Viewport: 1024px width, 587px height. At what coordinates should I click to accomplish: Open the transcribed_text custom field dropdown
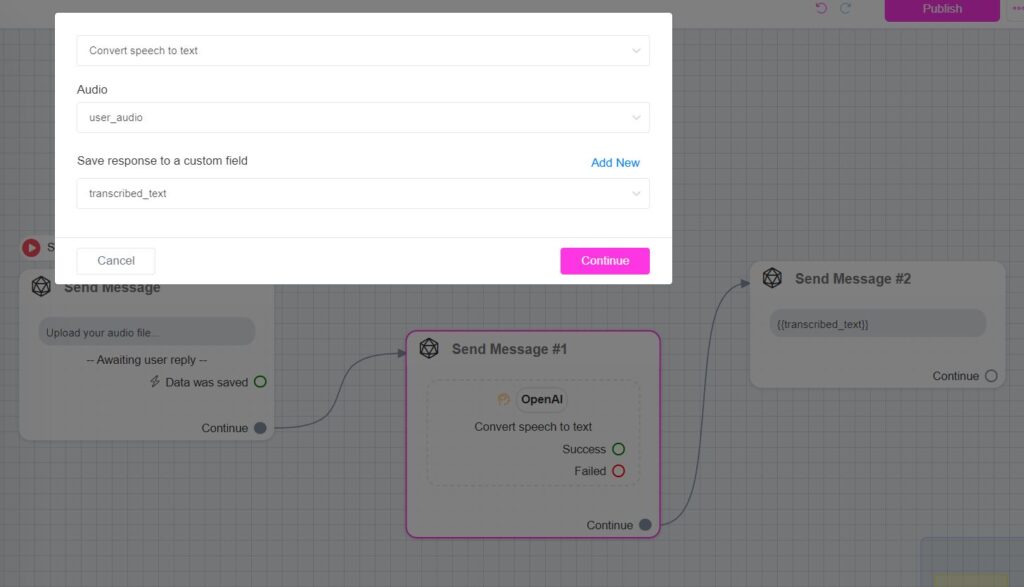click(362, 193)
